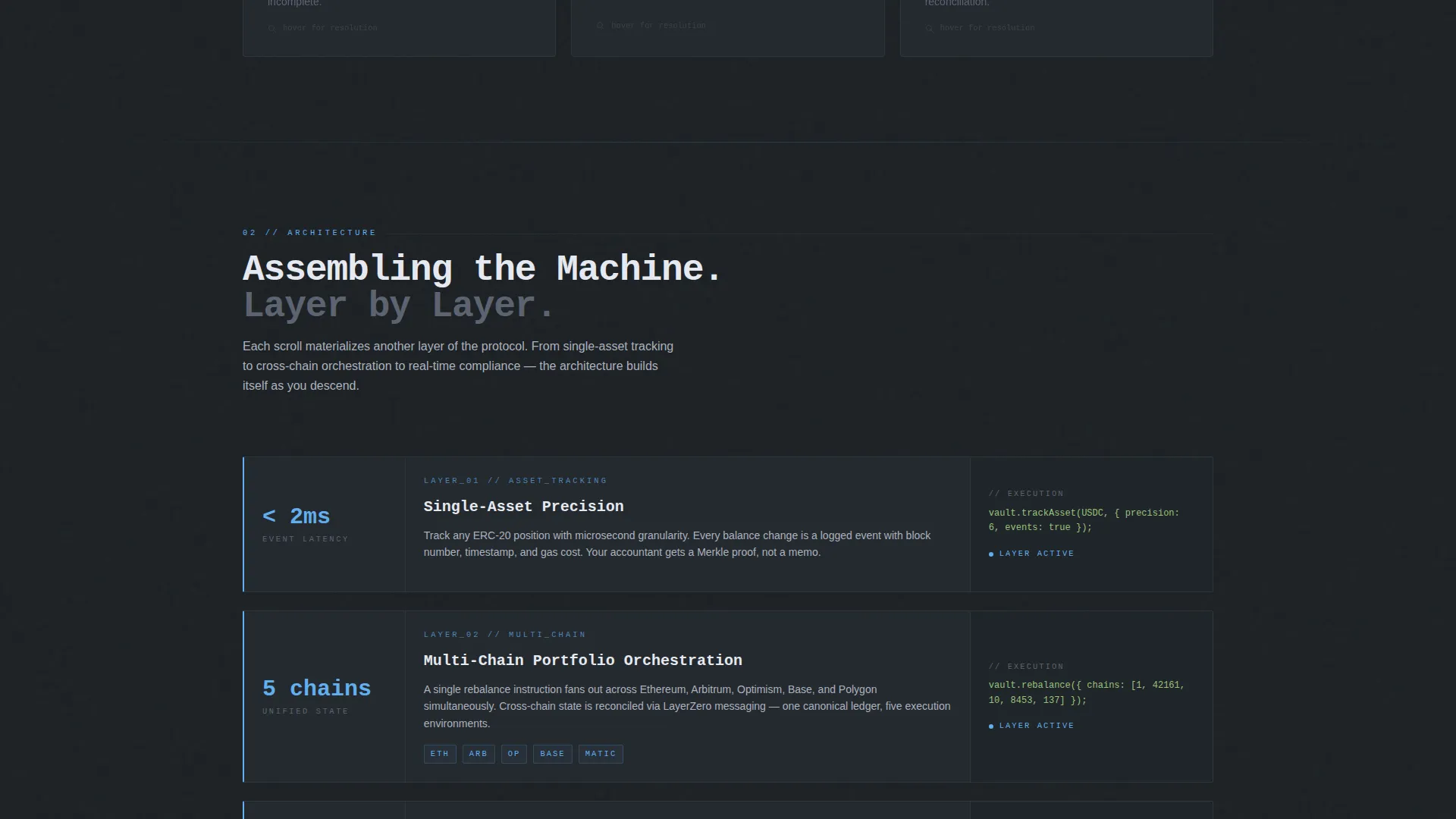The width and height of the screenshot is (1456, 819).
Task: Click the LAYER_02 // MULTI_CHAIN label
Action: (x=505, y=635)
